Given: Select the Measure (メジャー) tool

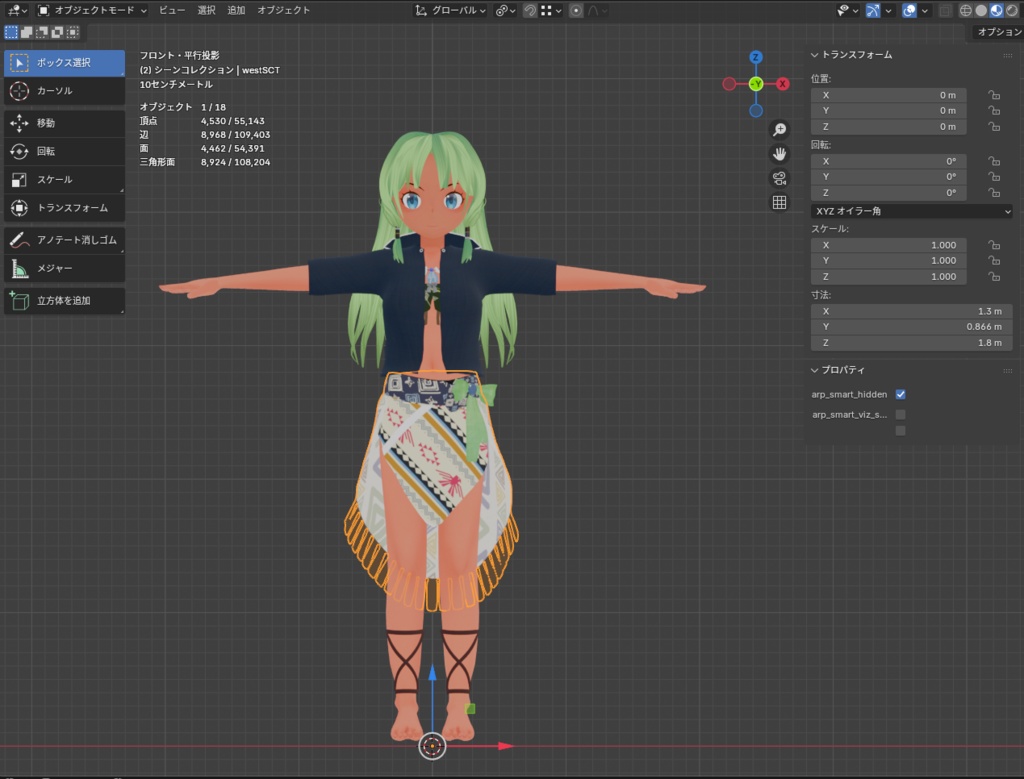Looking at the screenshot, I should (64, 268).
